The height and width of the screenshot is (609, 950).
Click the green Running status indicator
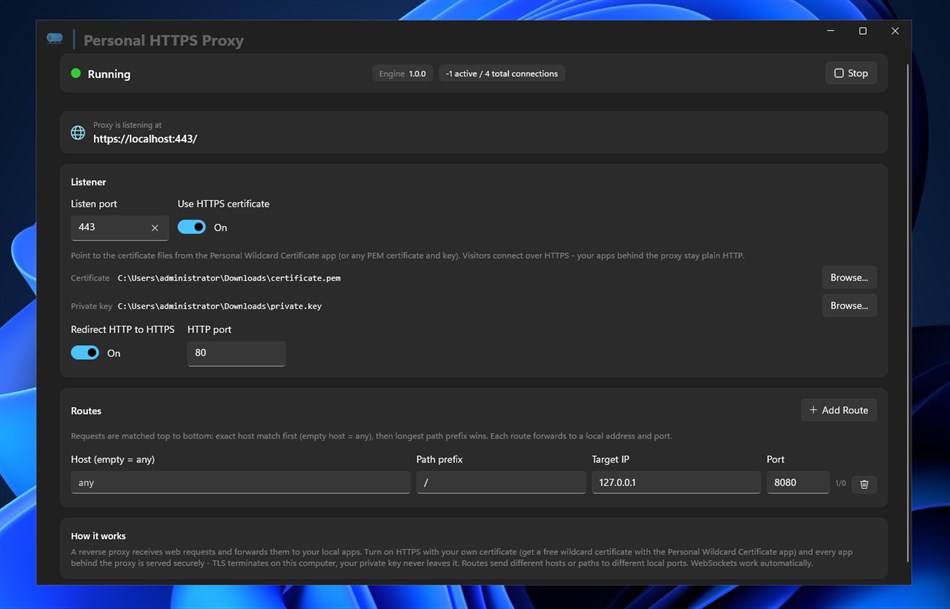(76, 73)
